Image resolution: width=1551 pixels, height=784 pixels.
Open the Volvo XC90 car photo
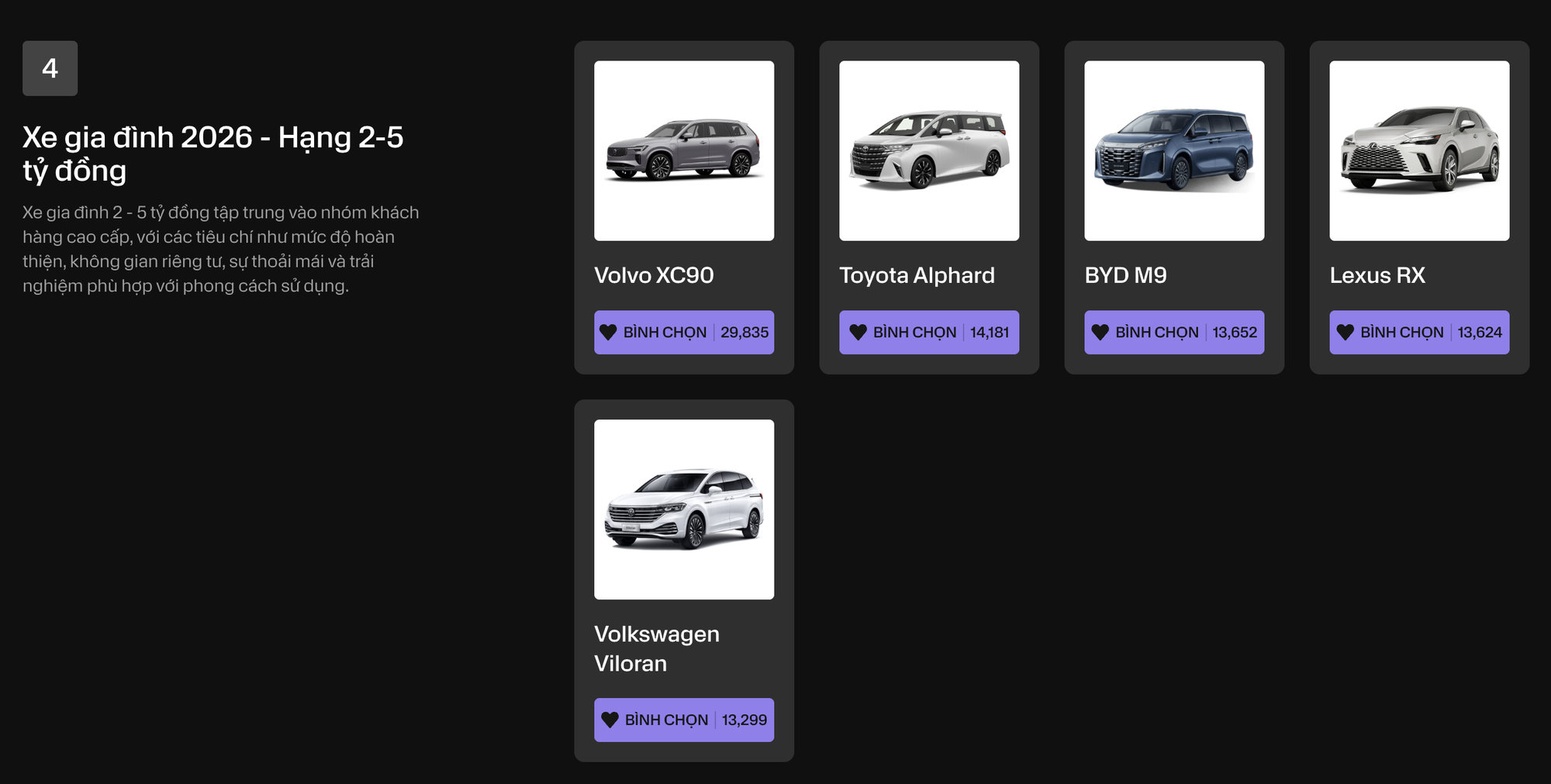click(684, 150)
